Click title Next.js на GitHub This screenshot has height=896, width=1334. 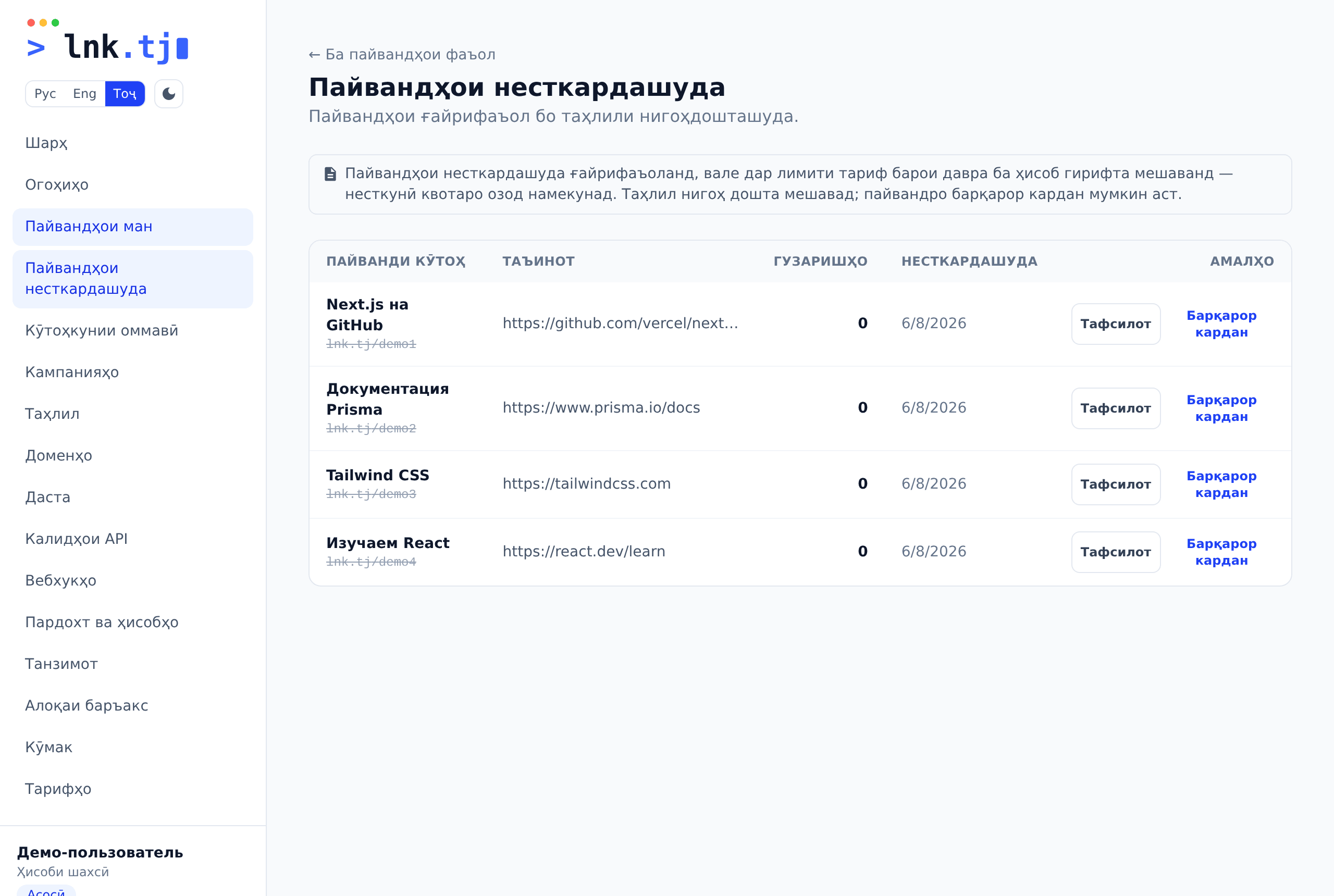(x=367, y=315)
